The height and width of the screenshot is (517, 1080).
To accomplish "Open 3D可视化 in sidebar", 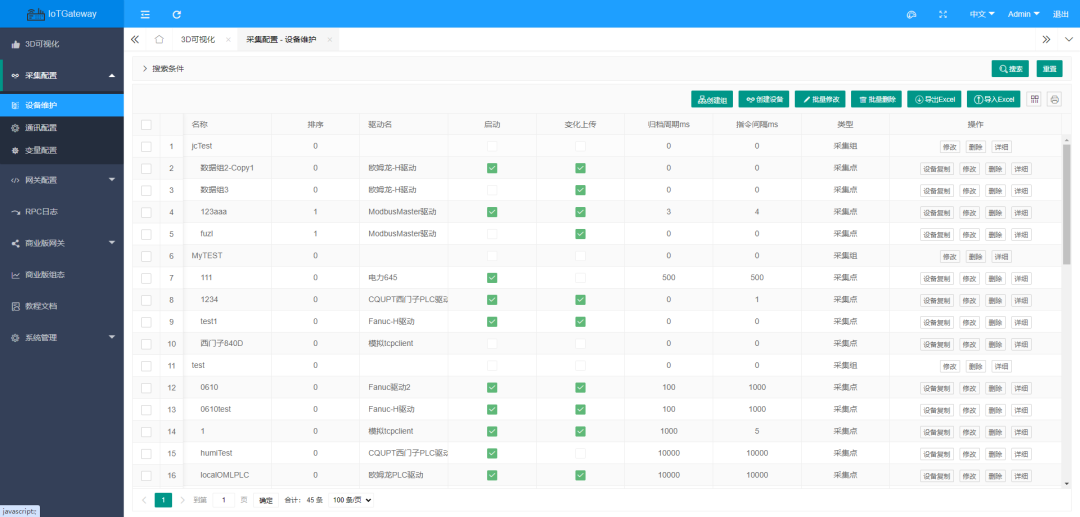I will coord(62,44).
